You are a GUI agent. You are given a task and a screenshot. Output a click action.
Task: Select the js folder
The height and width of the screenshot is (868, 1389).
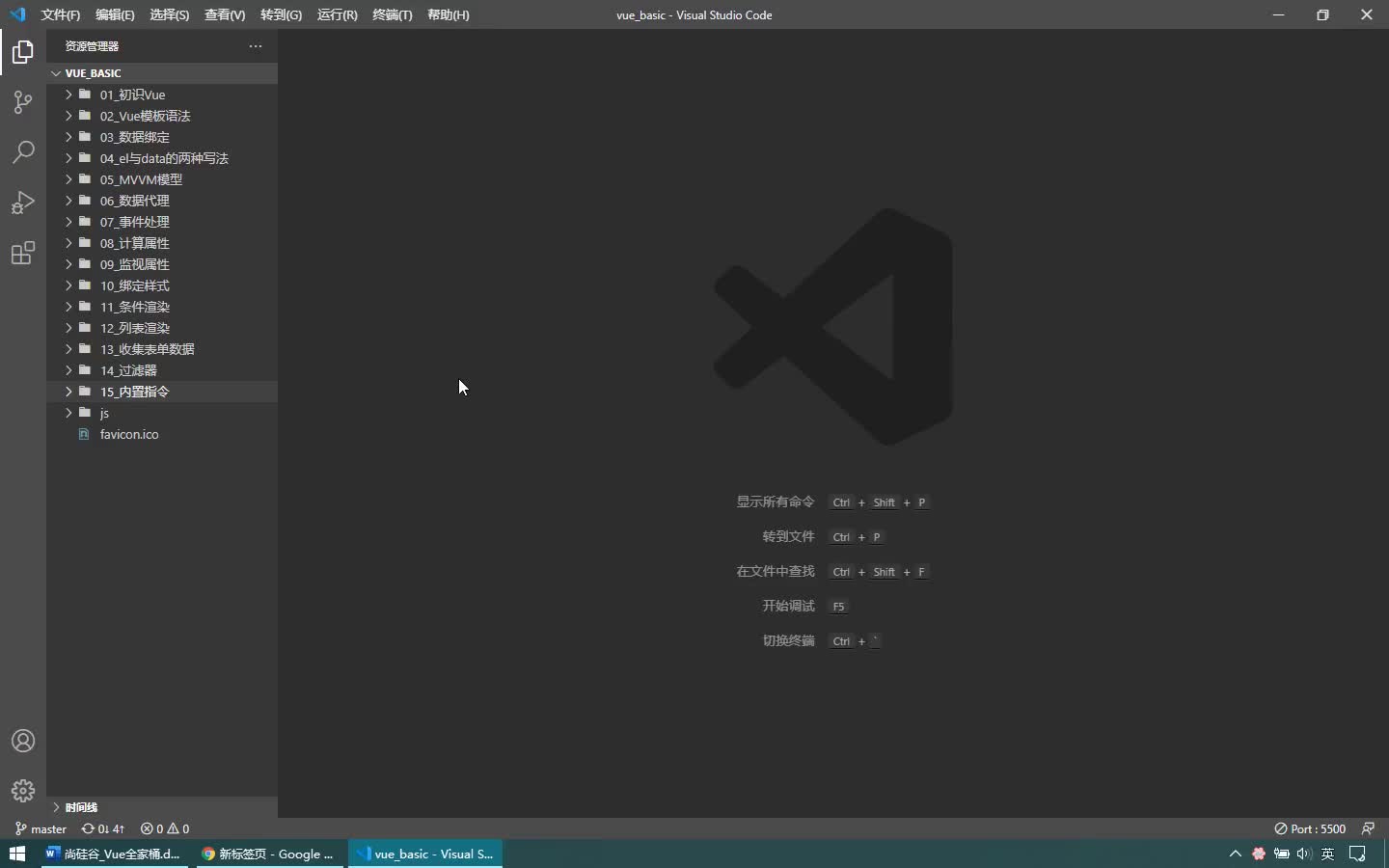click(x=162, y=413)
